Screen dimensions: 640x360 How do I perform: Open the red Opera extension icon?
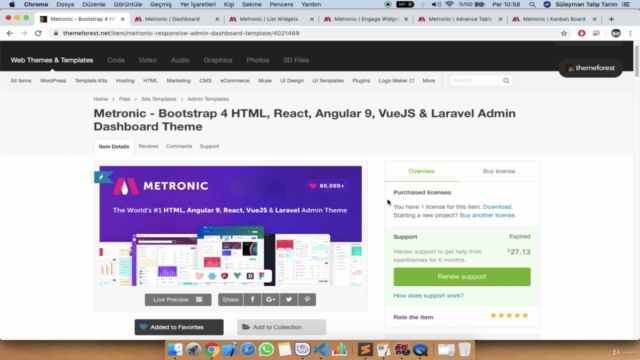pos(582,33)
